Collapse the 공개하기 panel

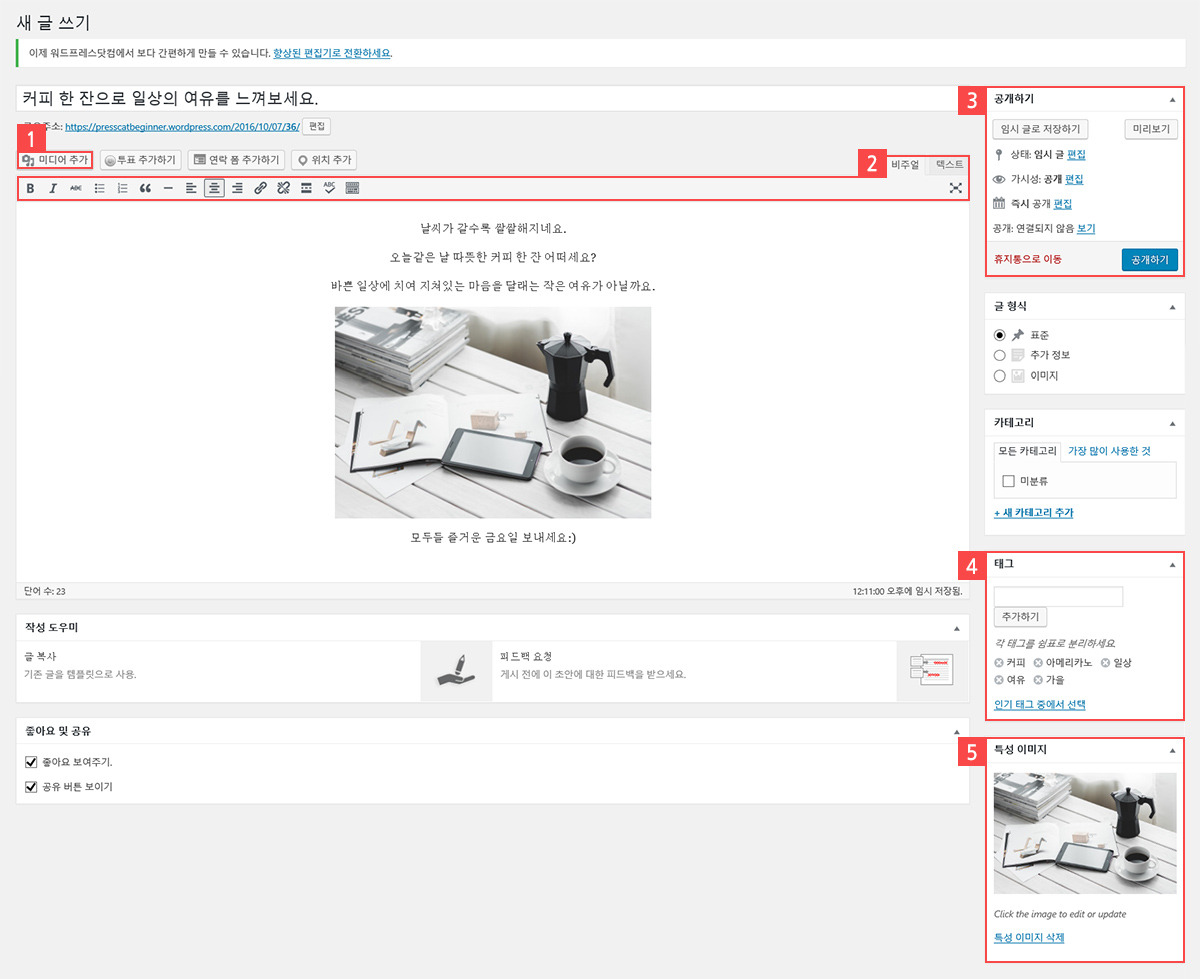(1172, 100)
